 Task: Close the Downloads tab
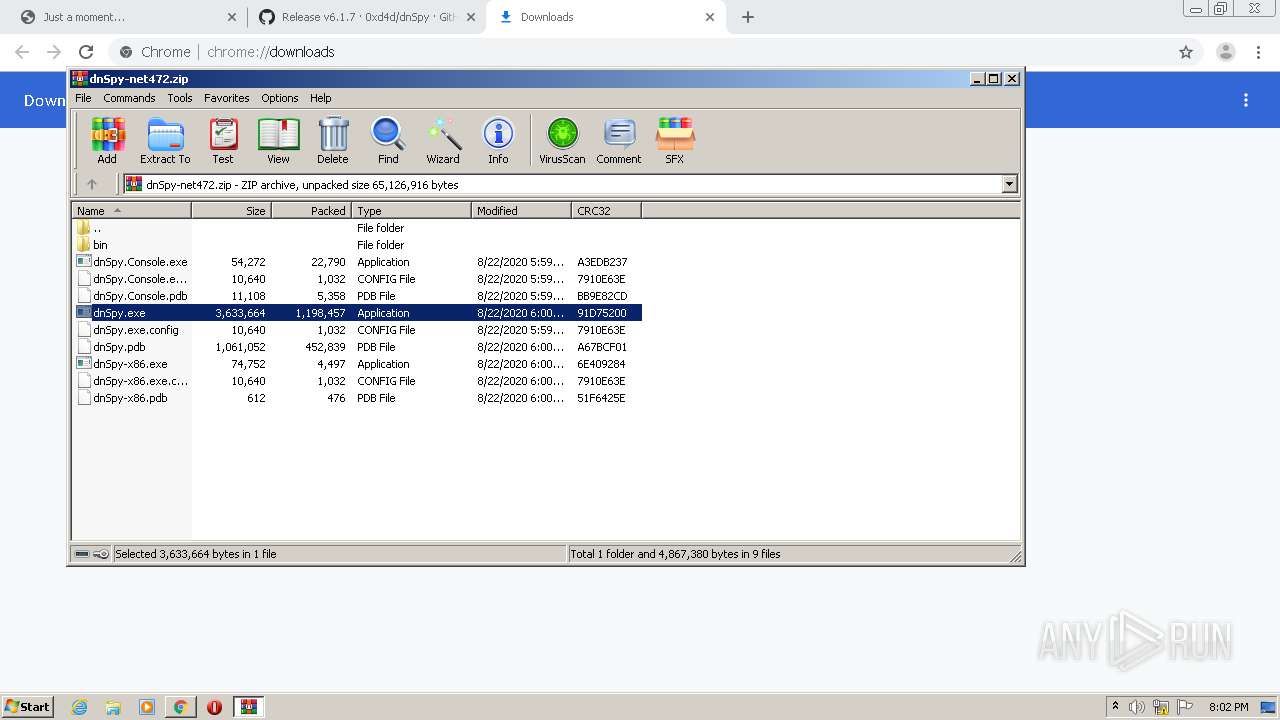click(710, 17)
